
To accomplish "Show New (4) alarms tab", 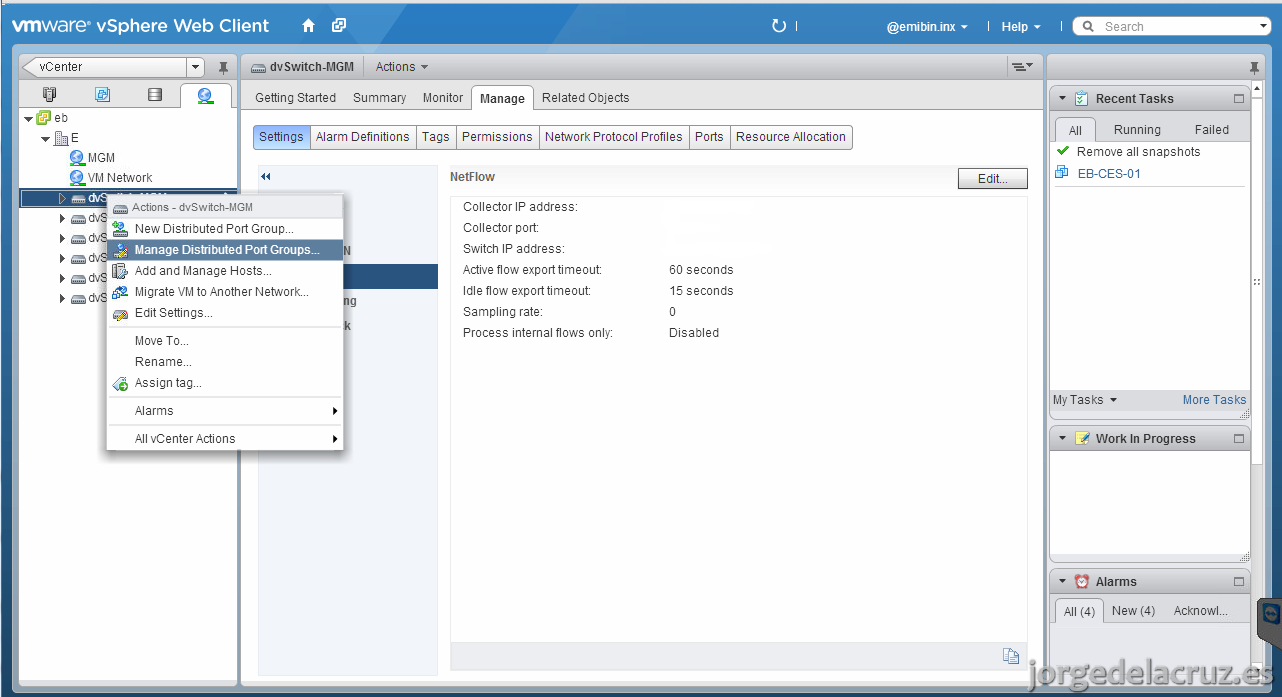I will pos(1133,611).
